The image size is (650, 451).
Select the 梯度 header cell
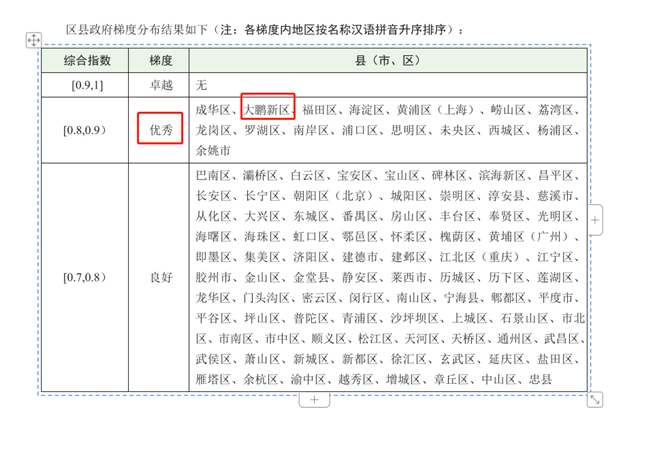click(159, 61)
